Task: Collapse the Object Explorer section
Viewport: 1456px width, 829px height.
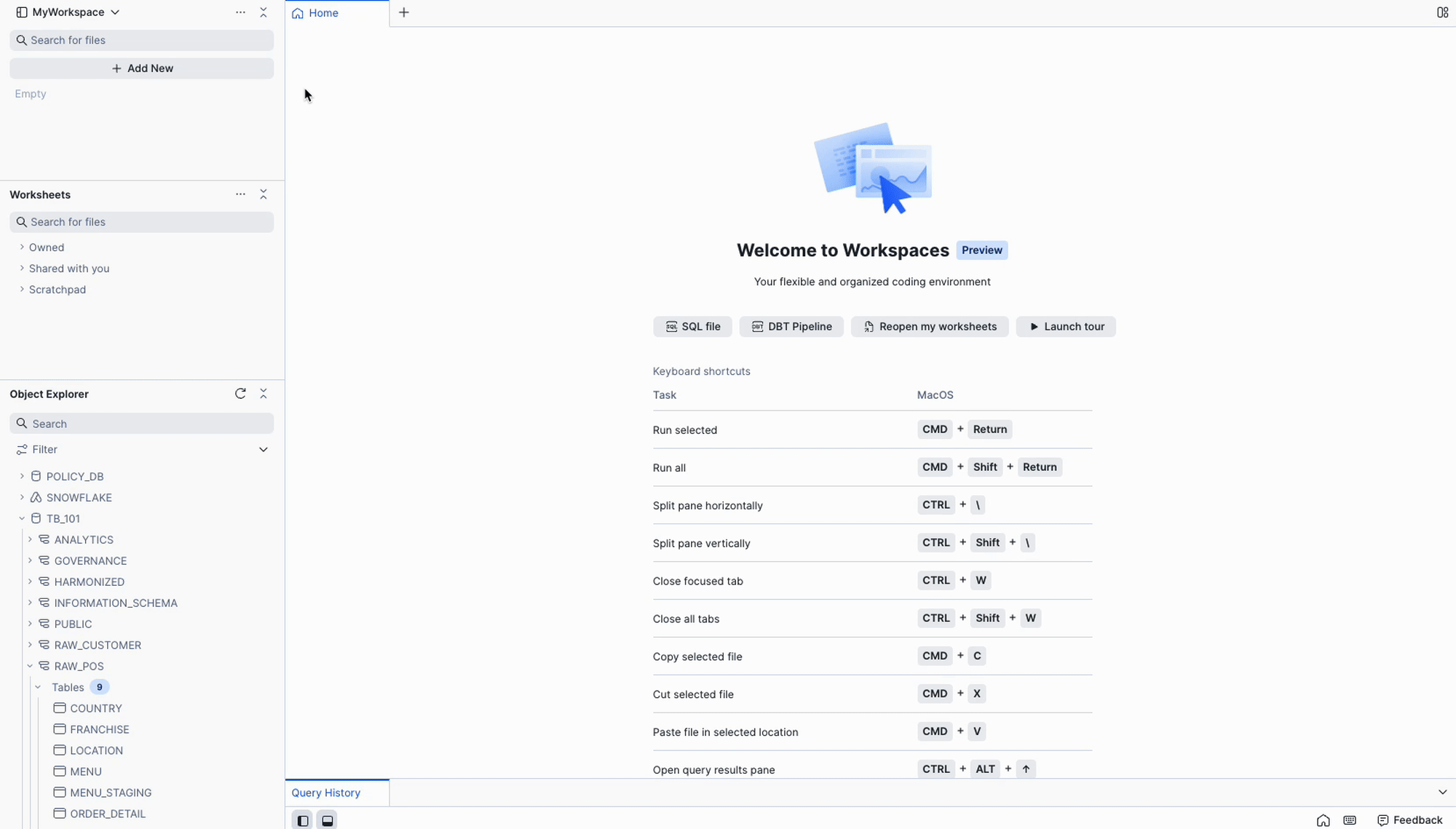Action: [263, 393]
